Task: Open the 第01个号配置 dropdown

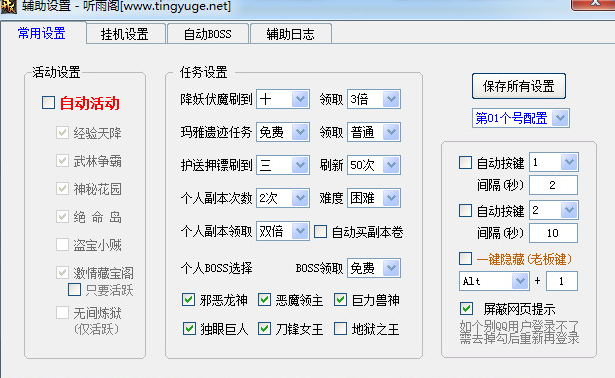Action: point(520,118)
